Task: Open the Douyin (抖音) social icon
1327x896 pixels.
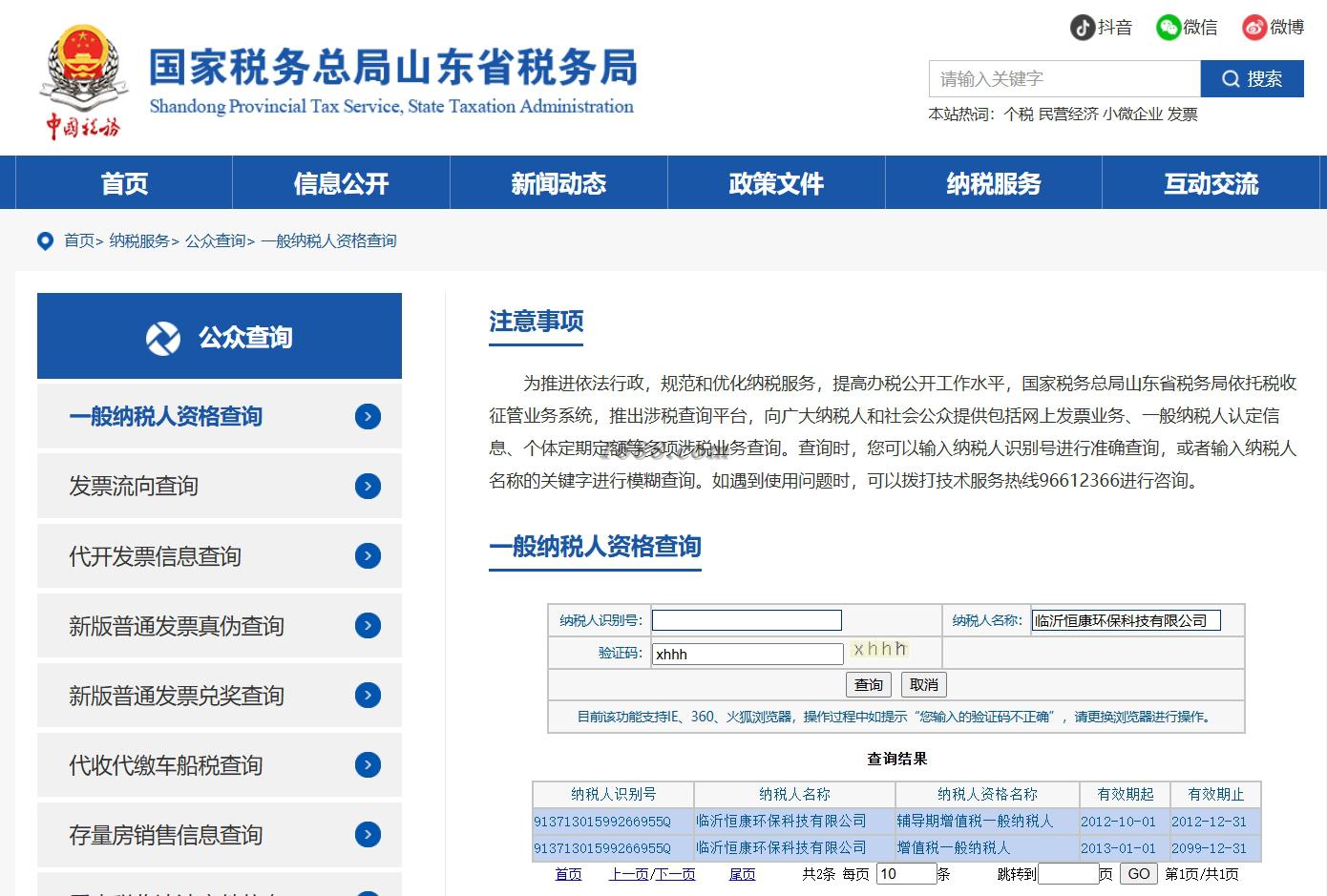Action: point(1082,27)
